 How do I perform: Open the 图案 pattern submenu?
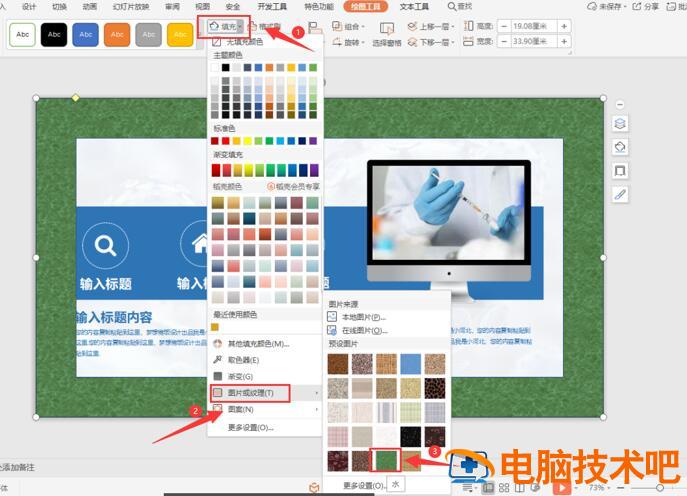(265, 409)
